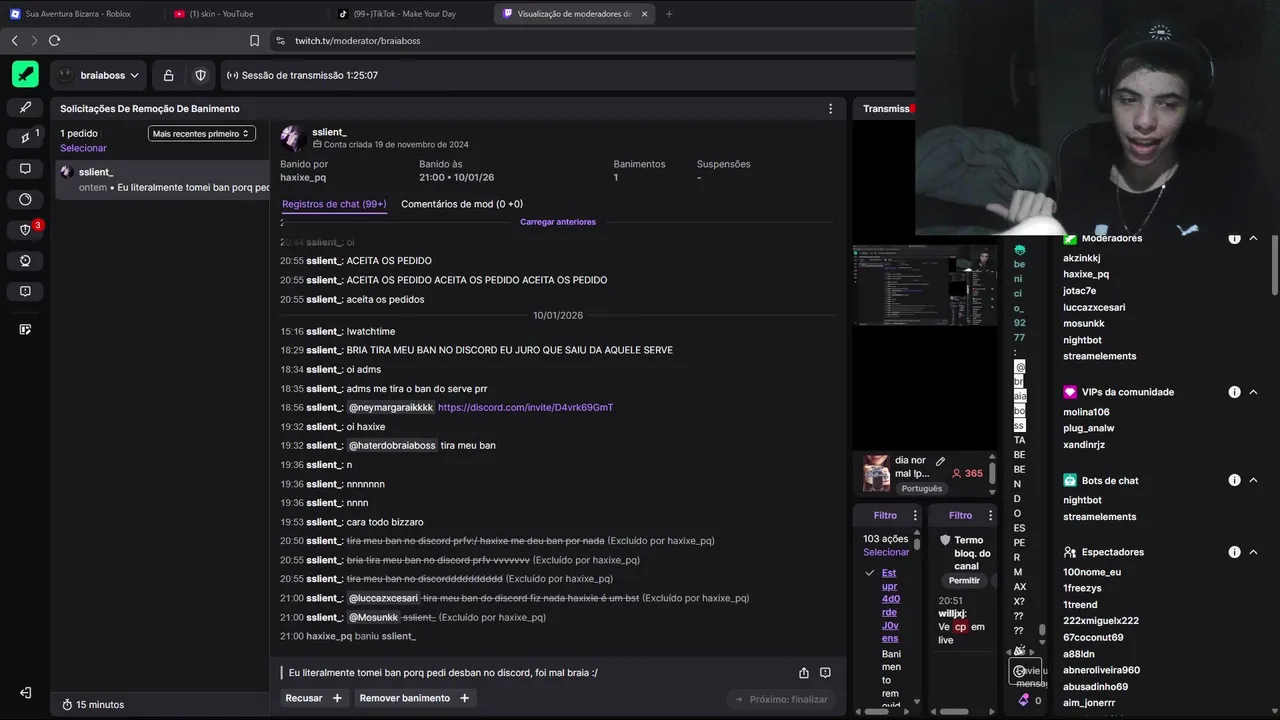The width and height of the screenshot is (1280, 720).
Task: Open the sword mod actions sidebar icon
Action: click(25, 107)
